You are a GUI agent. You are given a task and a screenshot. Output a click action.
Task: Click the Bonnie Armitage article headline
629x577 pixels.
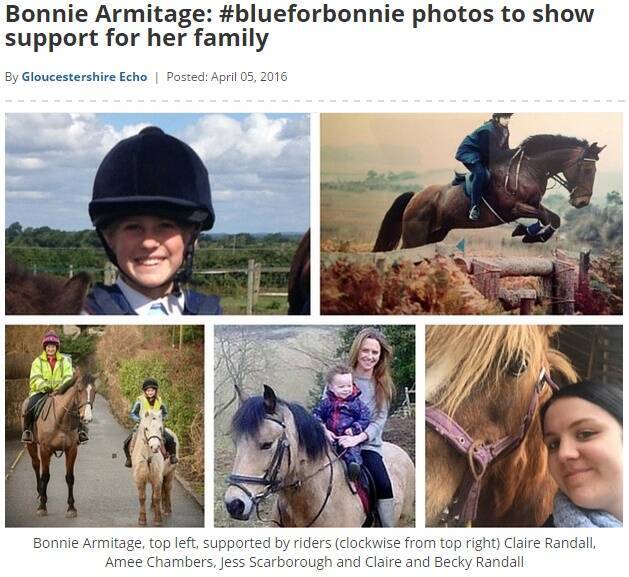pos(299,26)
